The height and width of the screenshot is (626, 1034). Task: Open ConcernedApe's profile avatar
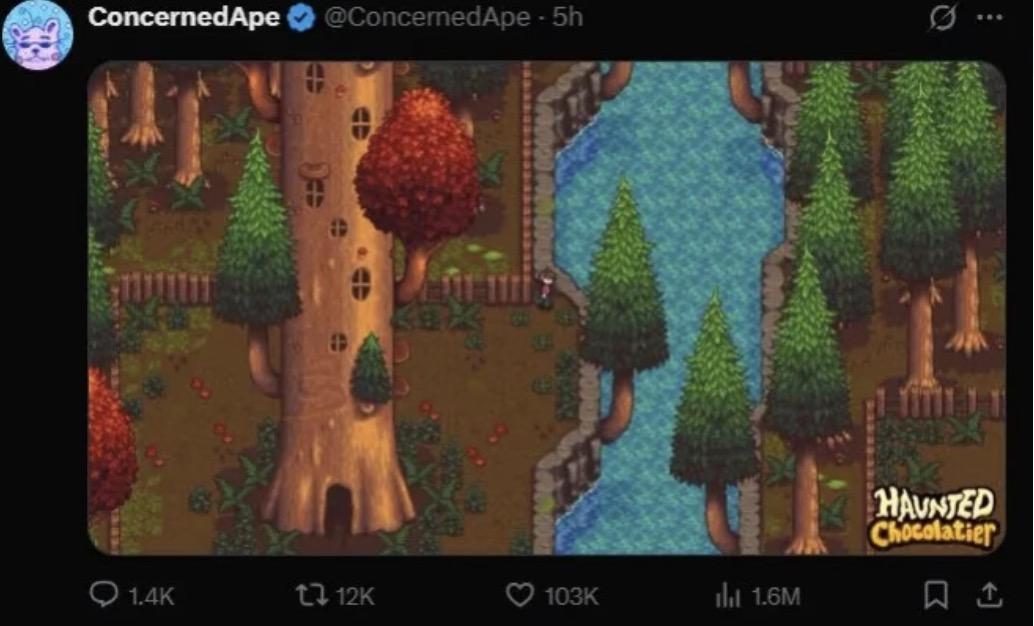tap(38, 34)
